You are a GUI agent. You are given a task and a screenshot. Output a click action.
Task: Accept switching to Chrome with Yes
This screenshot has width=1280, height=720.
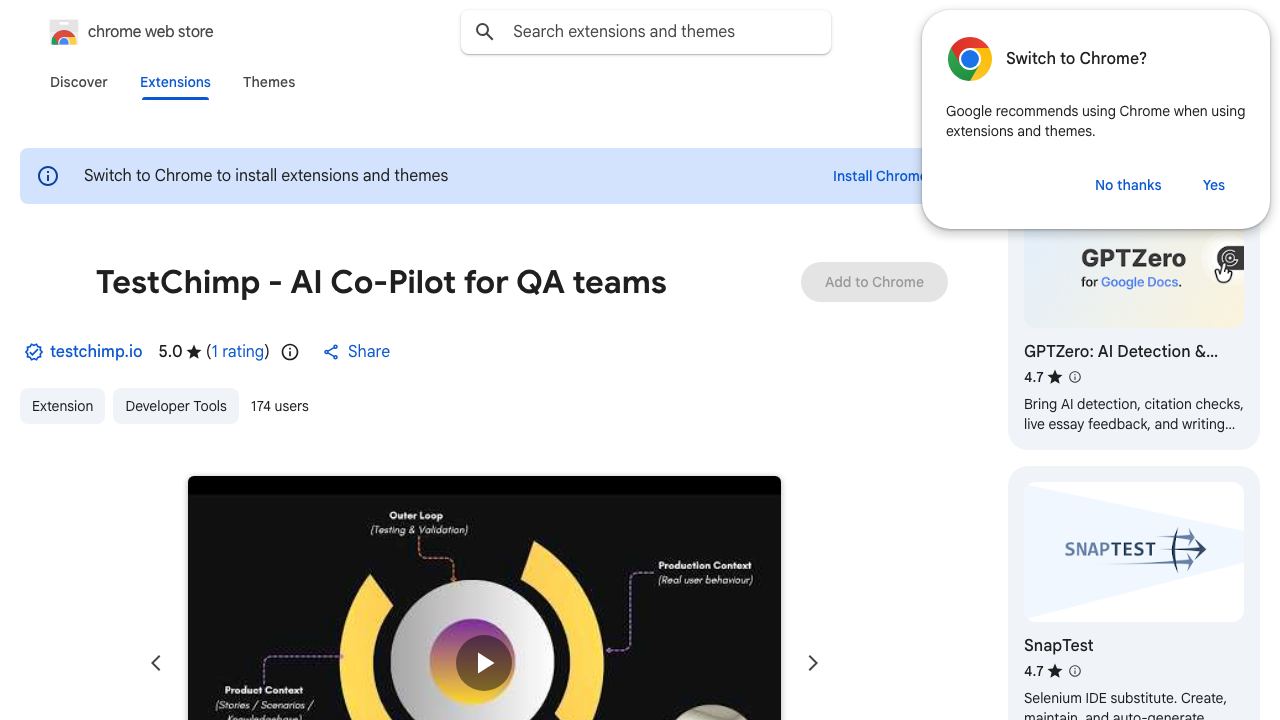(x=1214, y=185)
